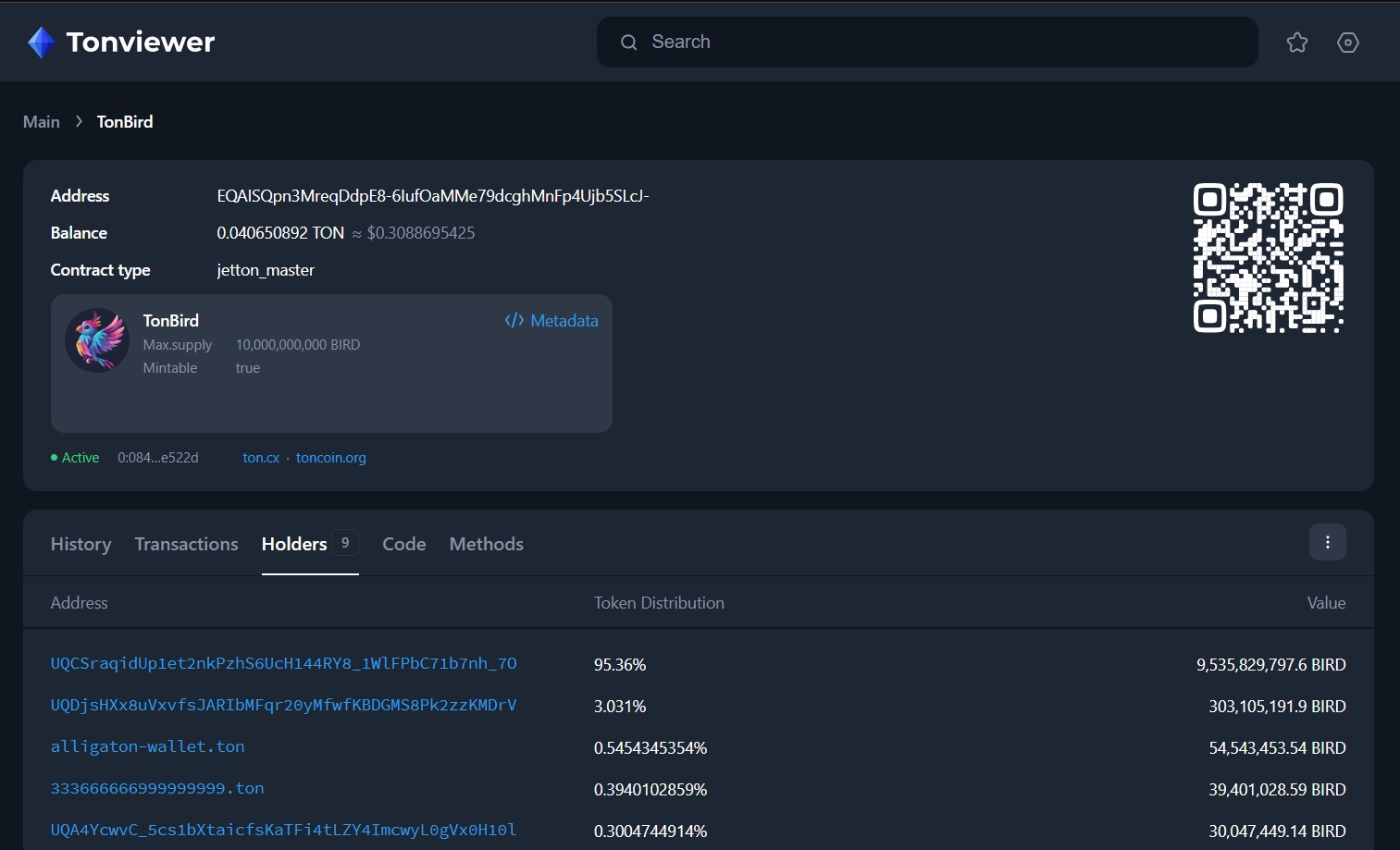
Task: Open holder alligaton-wallet.ton
Action: coord(148,746)
